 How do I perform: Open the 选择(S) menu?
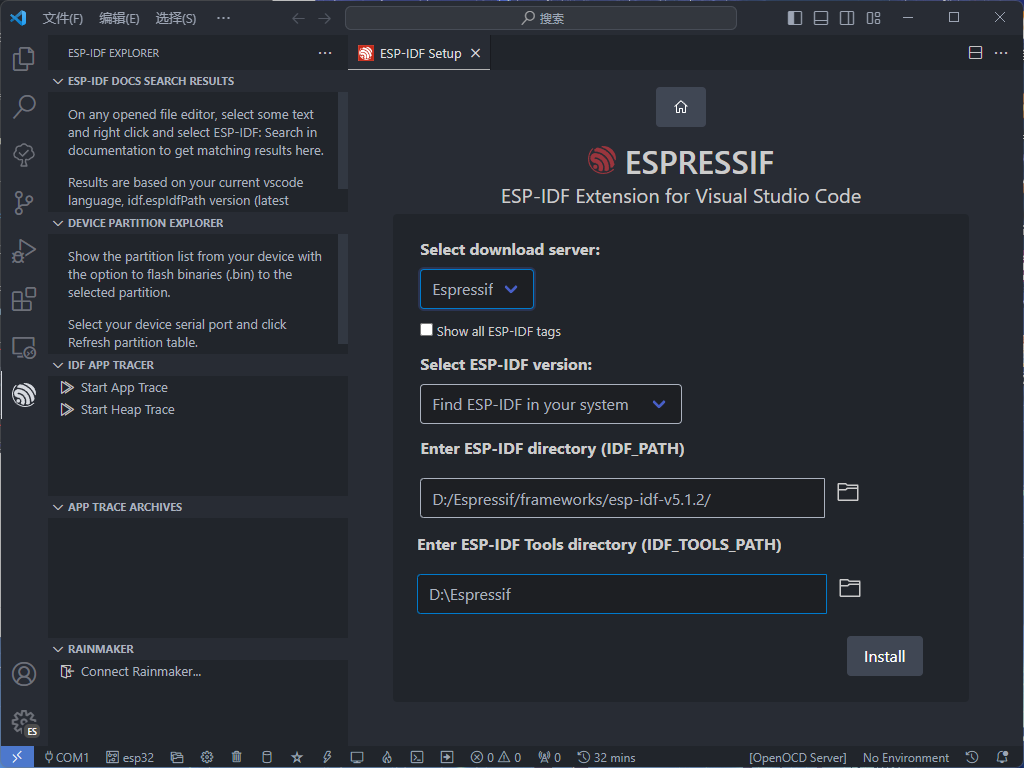(176, 18)
